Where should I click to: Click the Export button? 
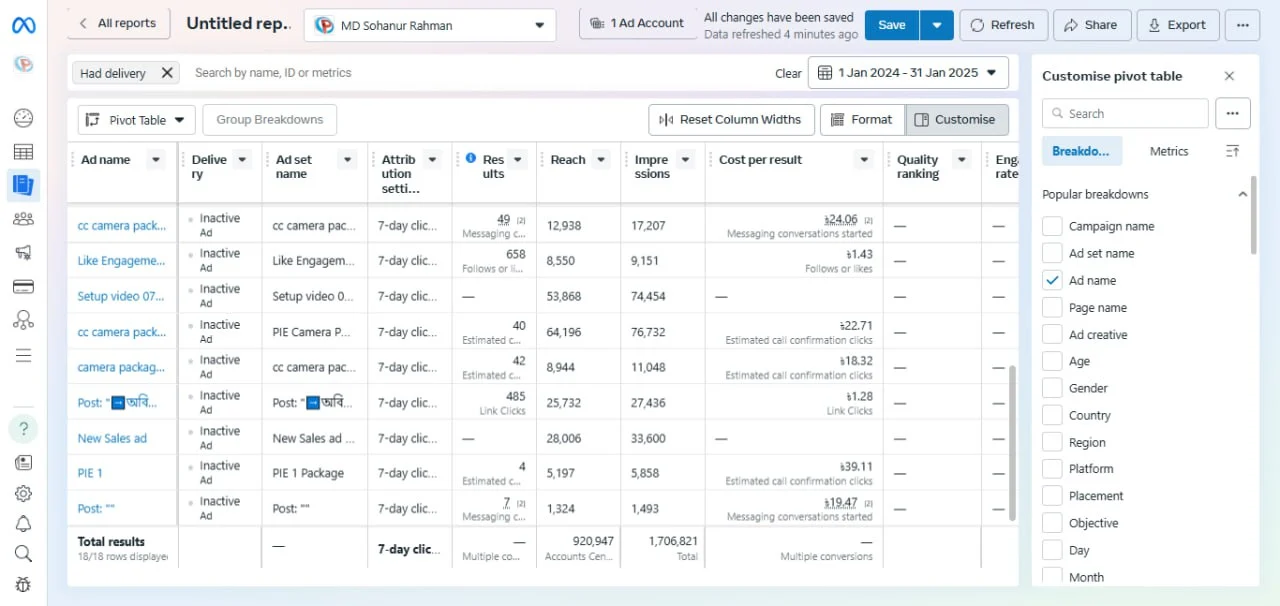1177,25
